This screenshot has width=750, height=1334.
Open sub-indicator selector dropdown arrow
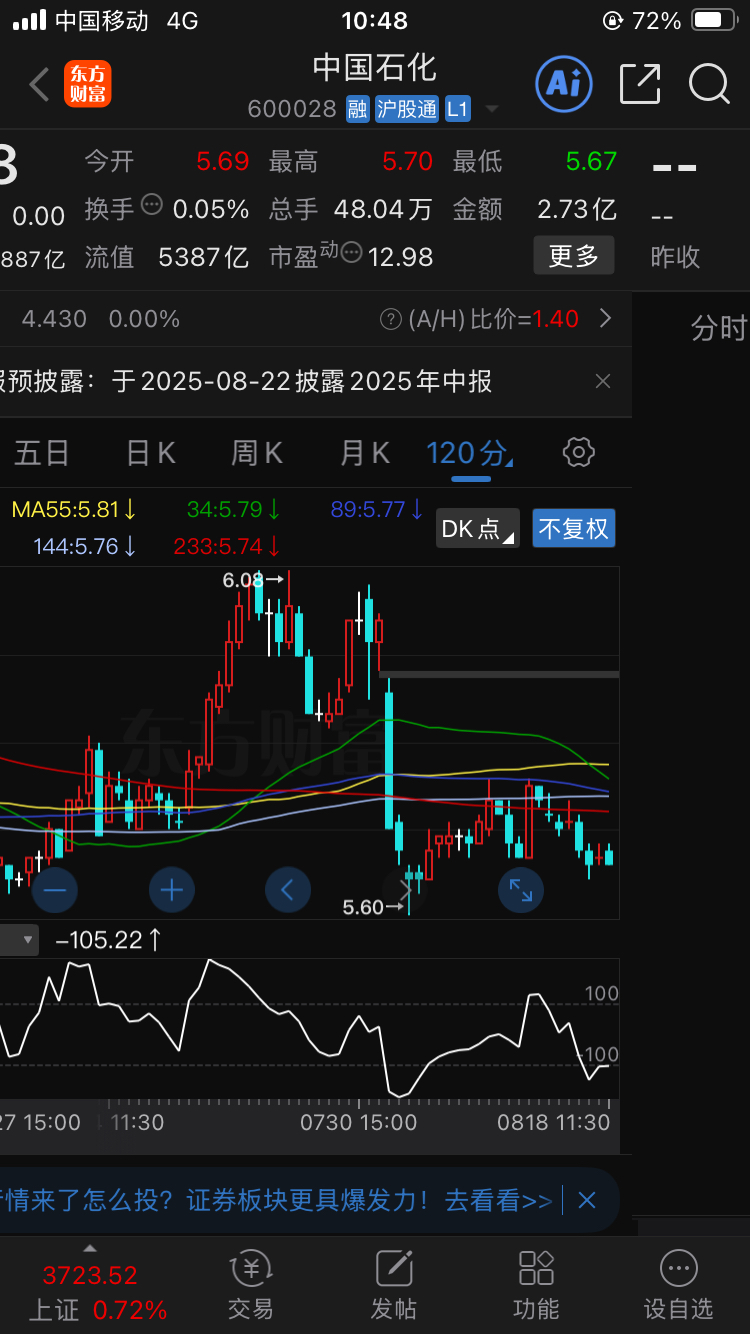click(x=28, y=940)
